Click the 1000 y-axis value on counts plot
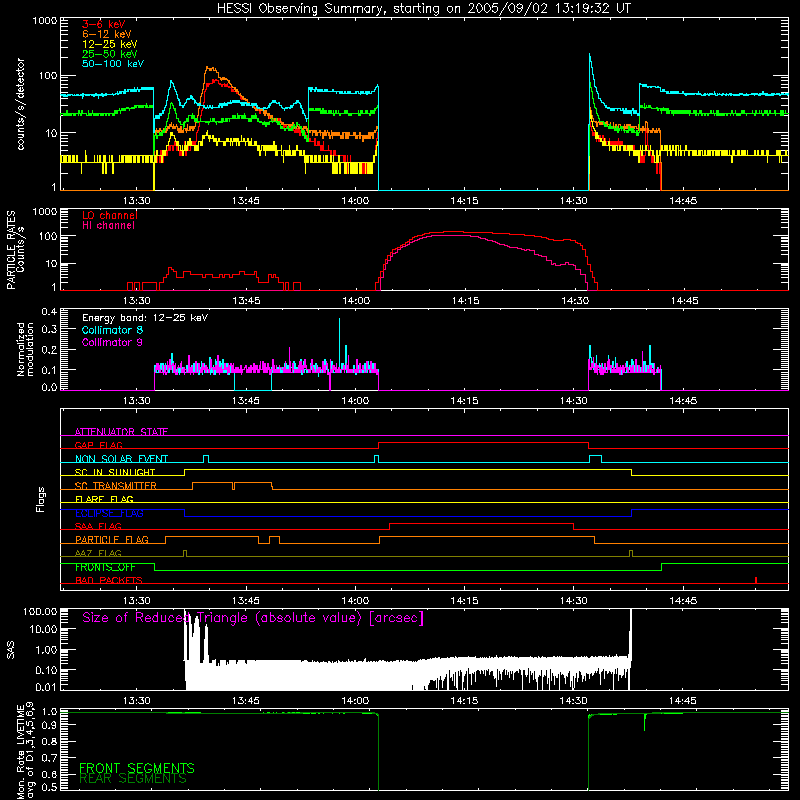800x800 pixels. (x=45, y=21)
